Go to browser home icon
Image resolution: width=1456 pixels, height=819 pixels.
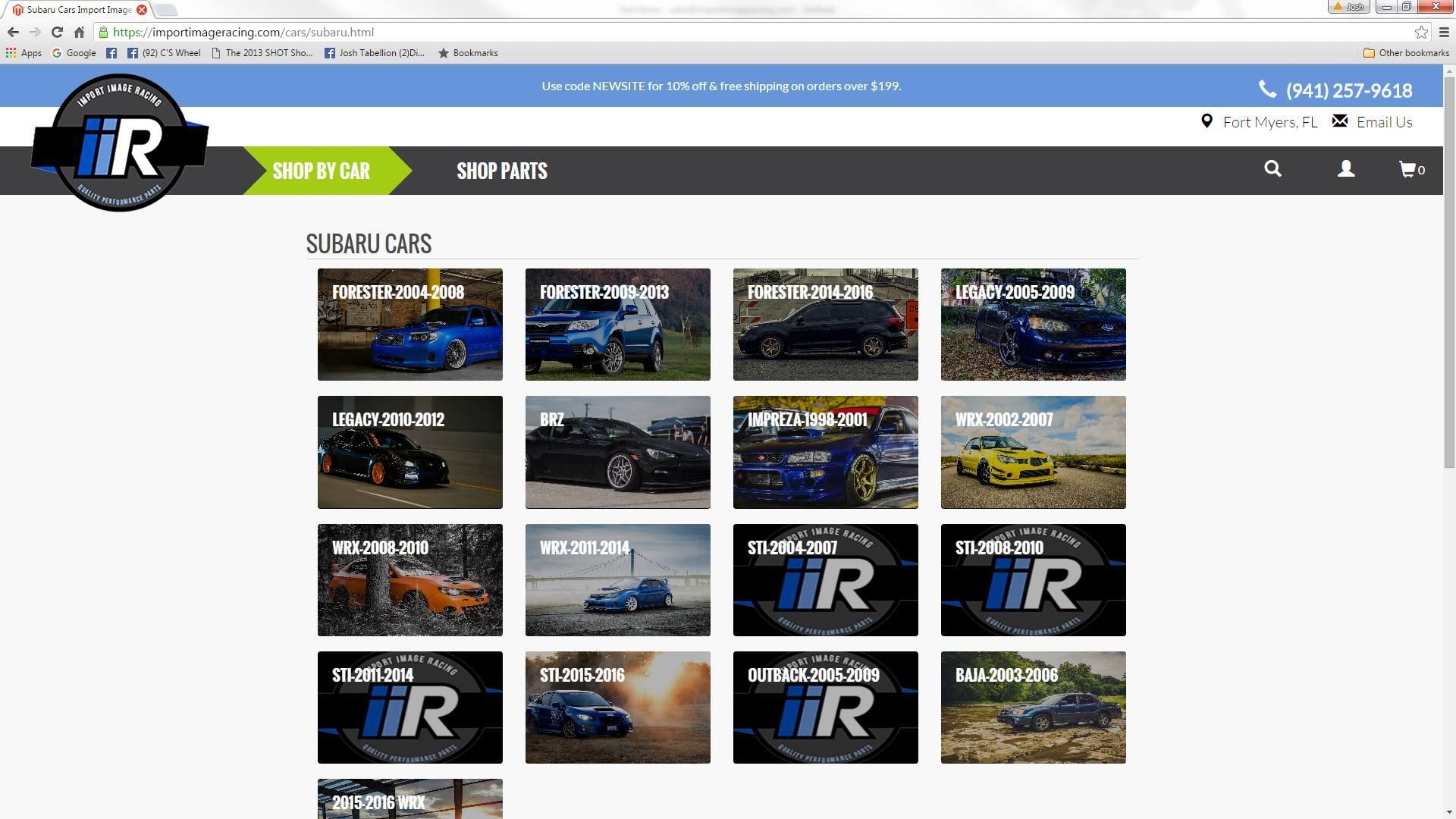point(79,32)
